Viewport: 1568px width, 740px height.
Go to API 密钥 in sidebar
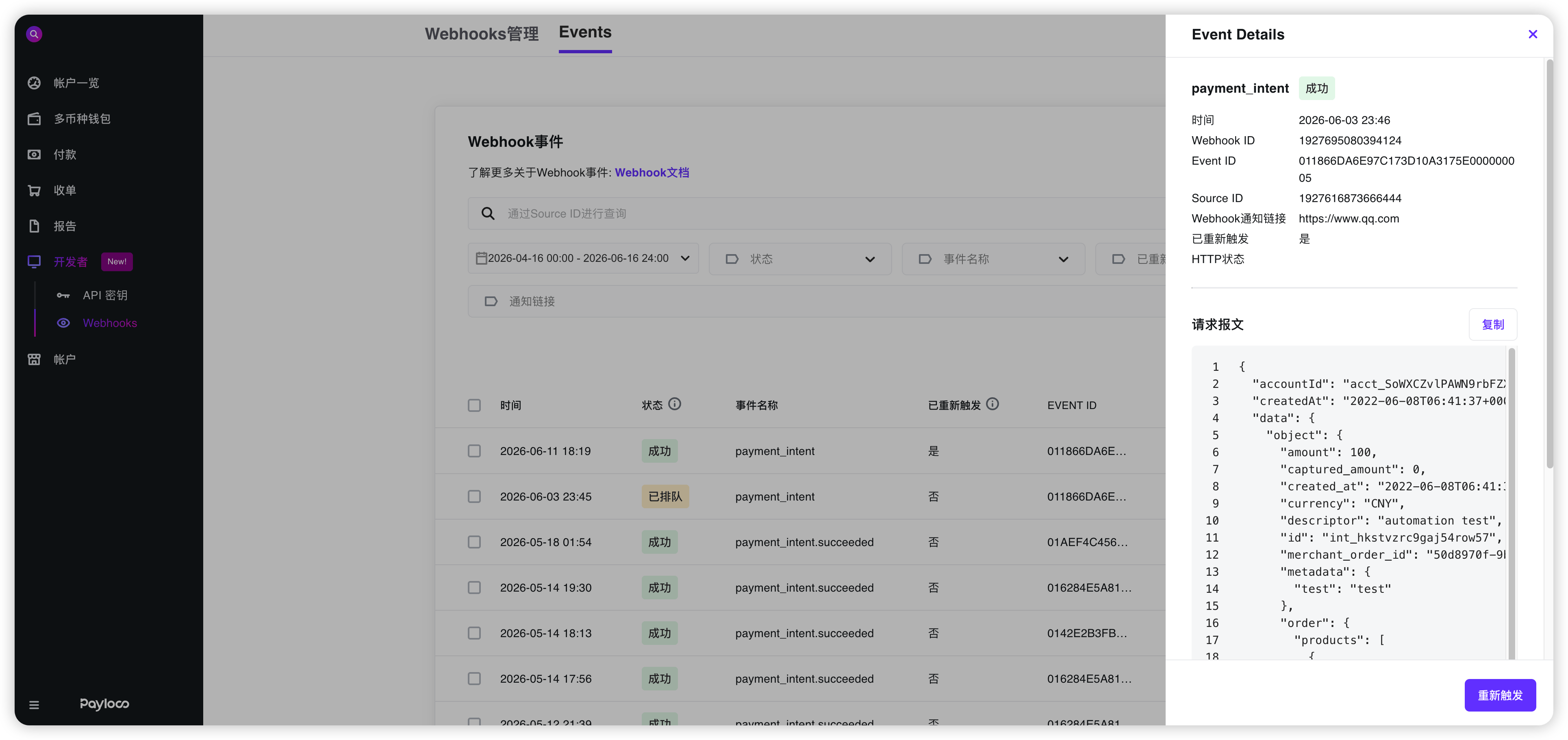point(105,296)
